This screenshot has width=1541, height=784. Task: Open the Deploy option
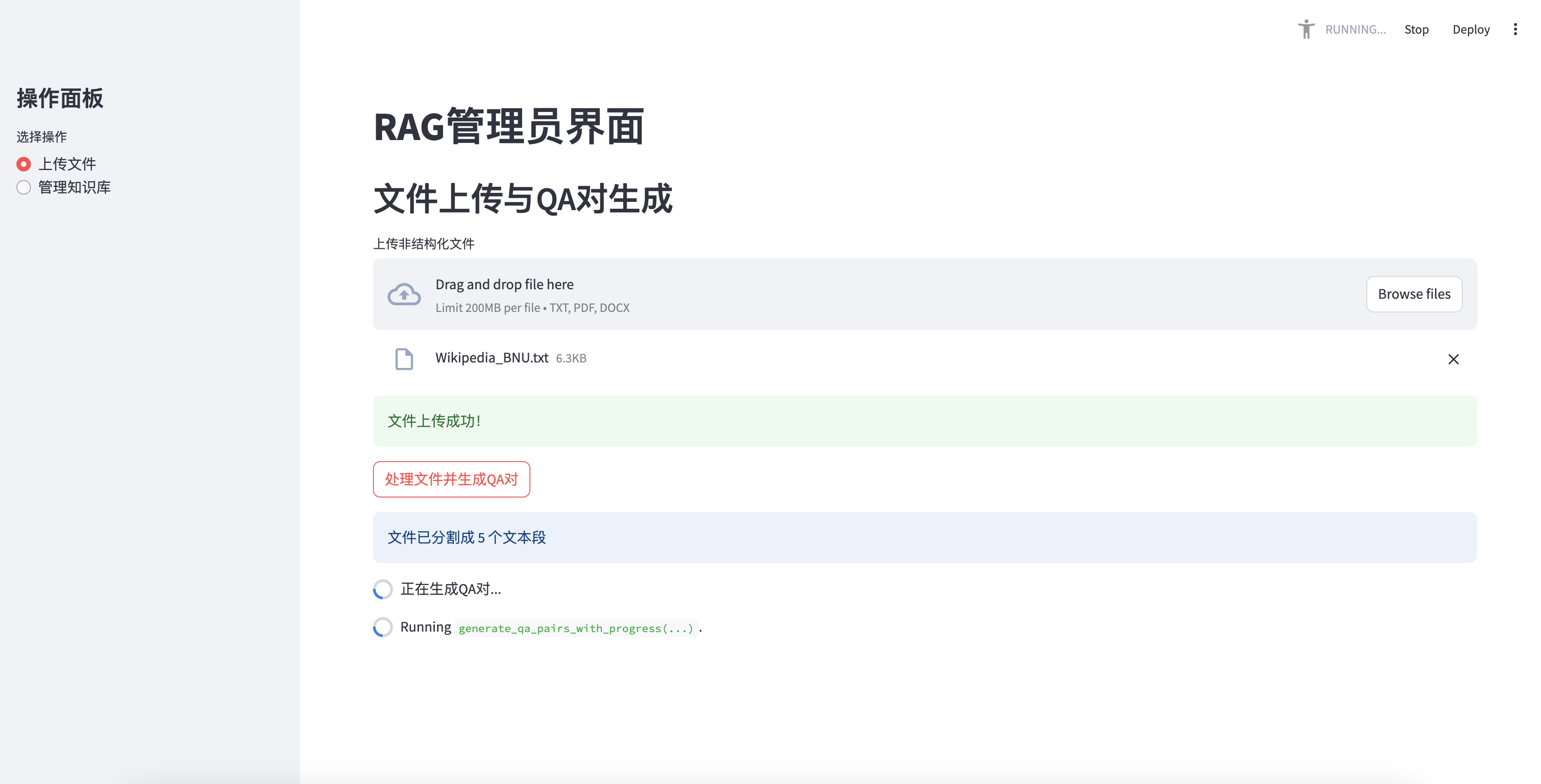[1471, 29]
